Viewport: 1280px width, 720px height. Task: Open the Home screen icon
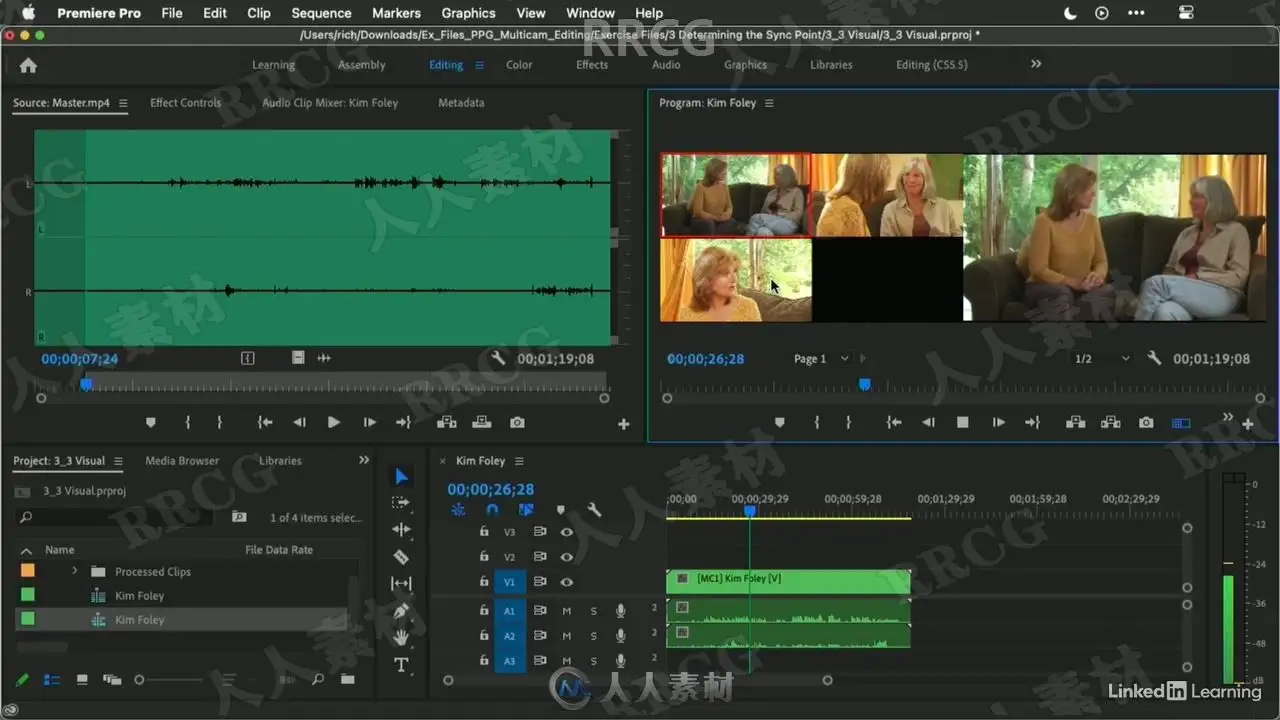coord(28,65)
